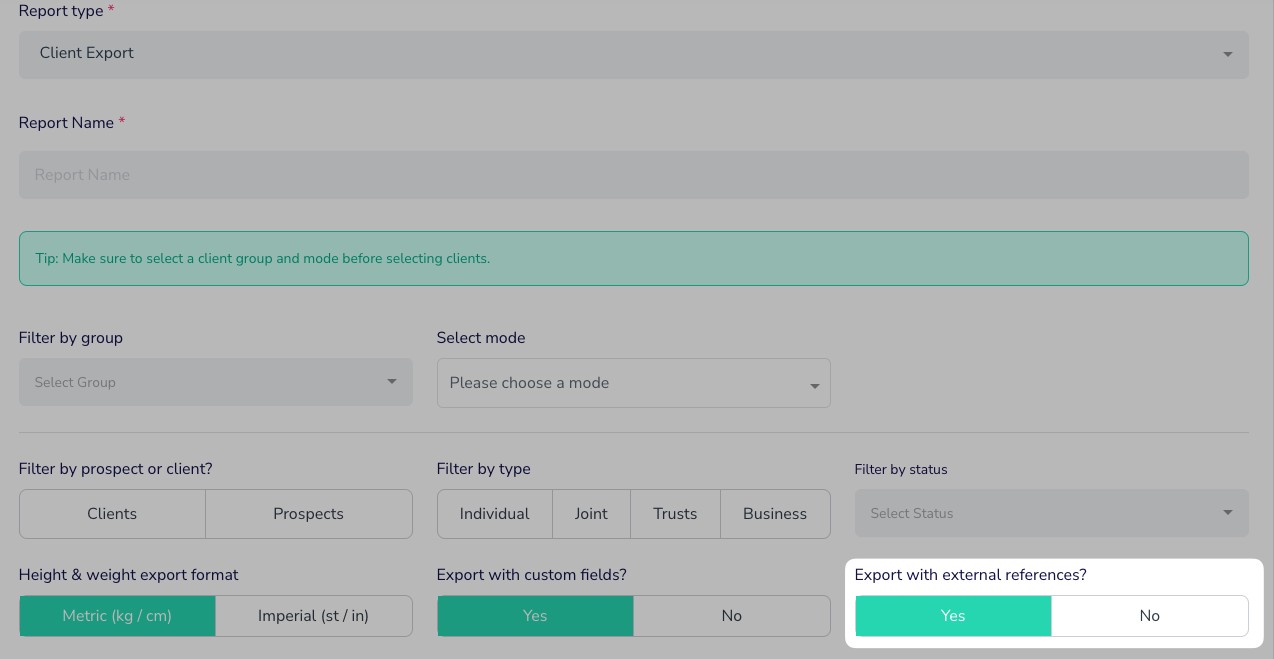This screenshot has height=659, width=1274.
Task: Select the Clients filter option
Action: coord(112,514)
